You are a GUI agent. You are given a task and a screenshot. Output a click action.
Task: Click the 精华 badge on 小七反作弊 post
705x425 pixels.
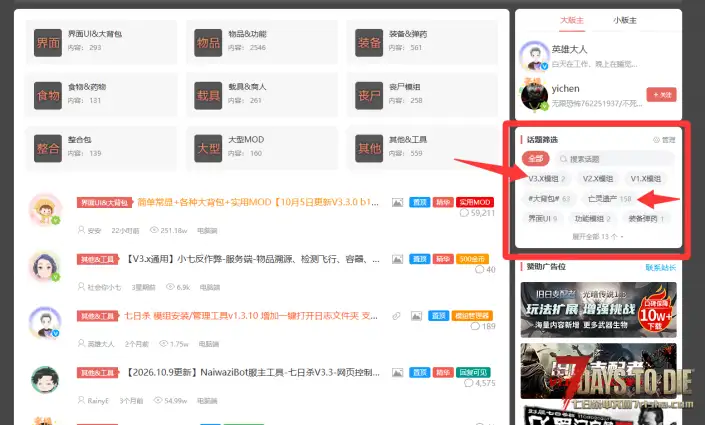pos(443,259)
